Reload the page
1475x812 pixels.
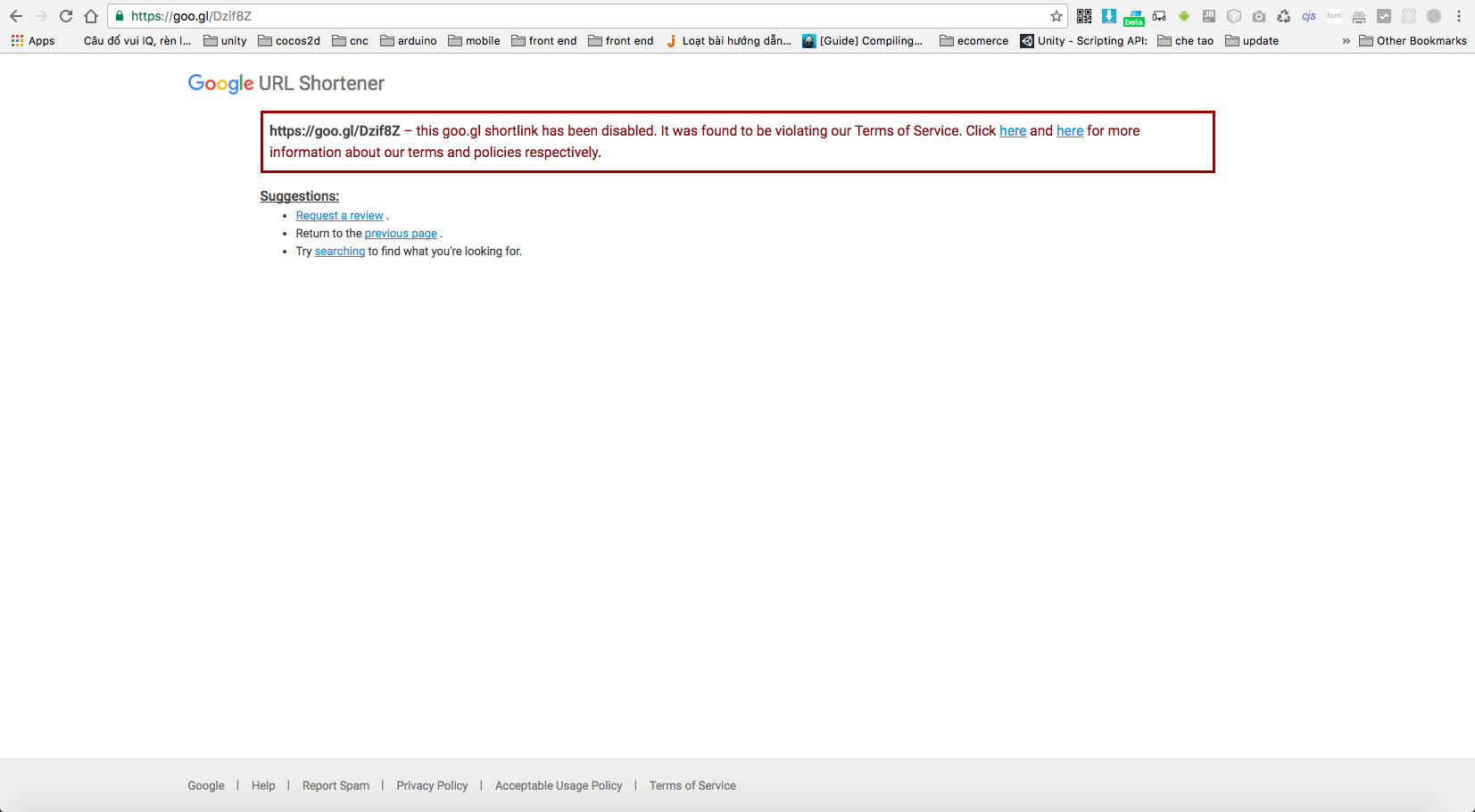click(66, 16)
